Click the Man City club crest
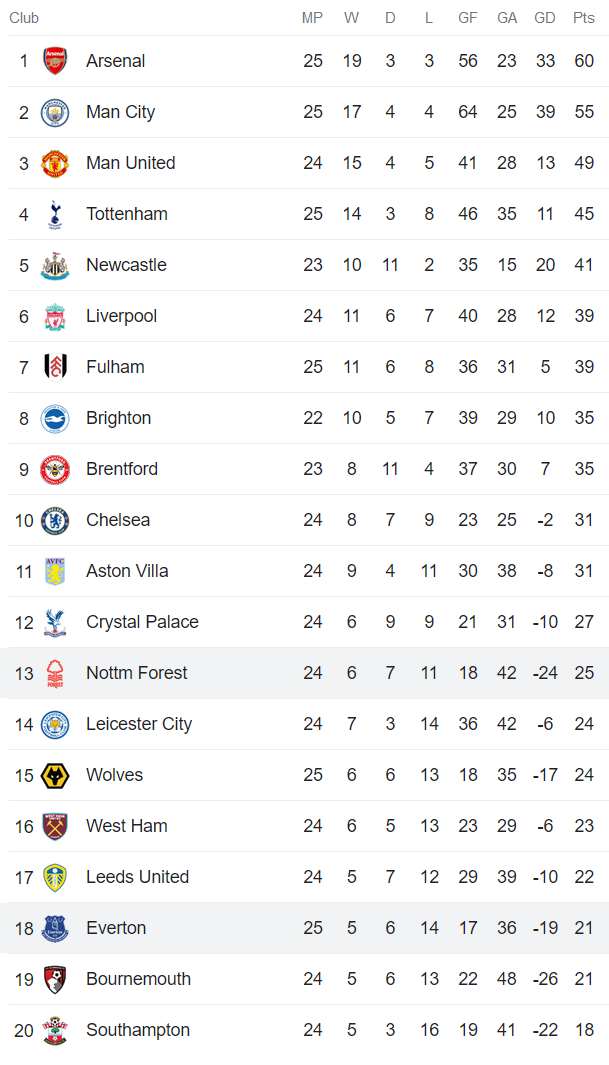The height and width of the screenshot is (1065, 609). coord(55,112)
